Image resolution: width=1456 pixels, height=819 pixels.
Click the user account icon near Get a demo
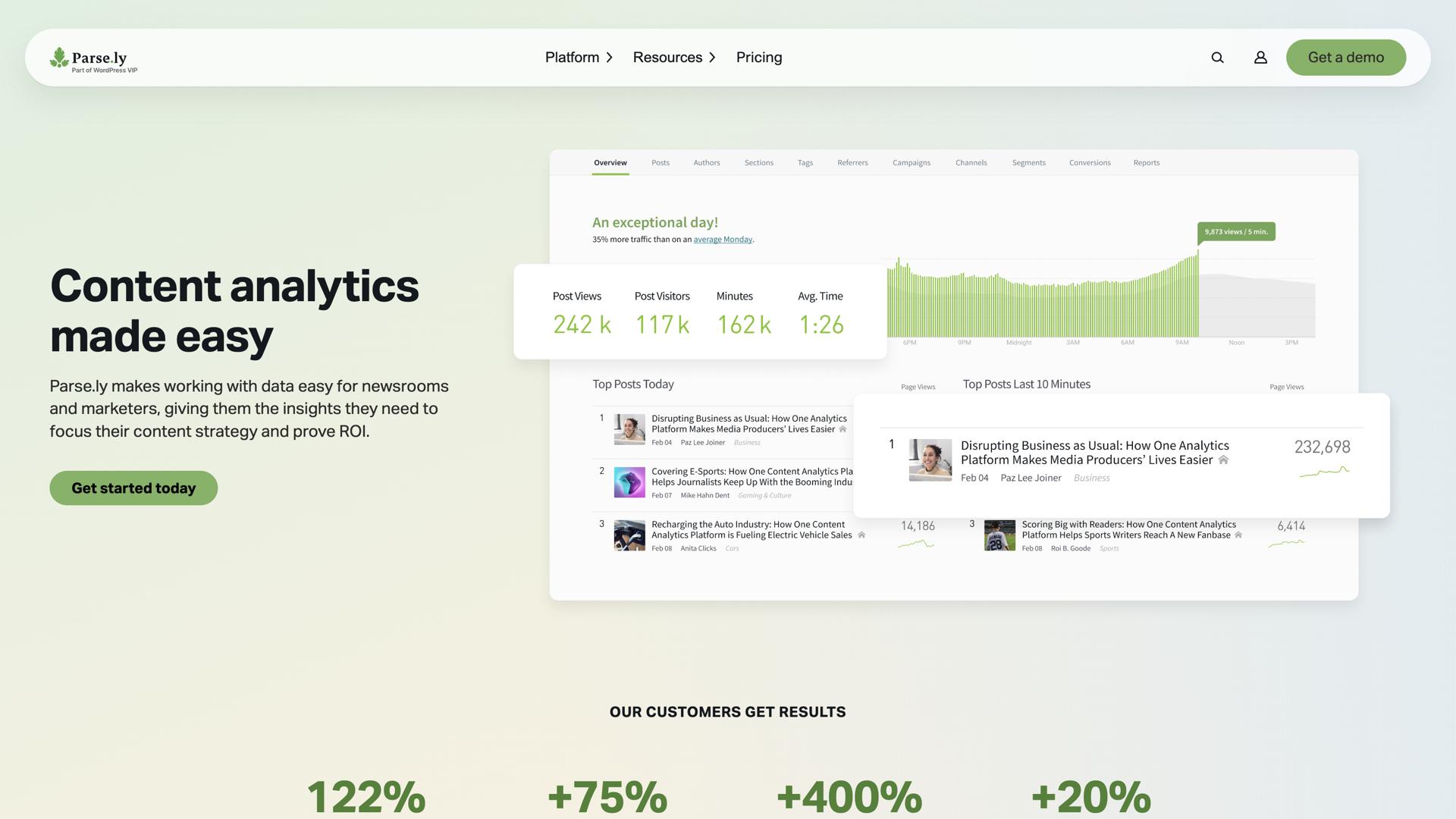point(1260,57)
